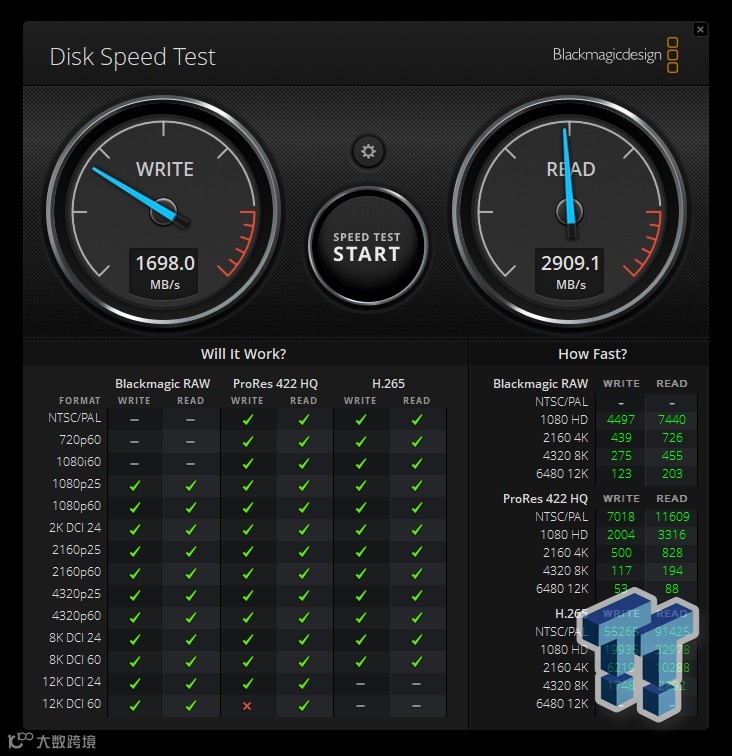The width and height of the screenshot is (732, 756).
Task: Click the 12K DCI 60 format row label
Action: click(x=72, y=704)
